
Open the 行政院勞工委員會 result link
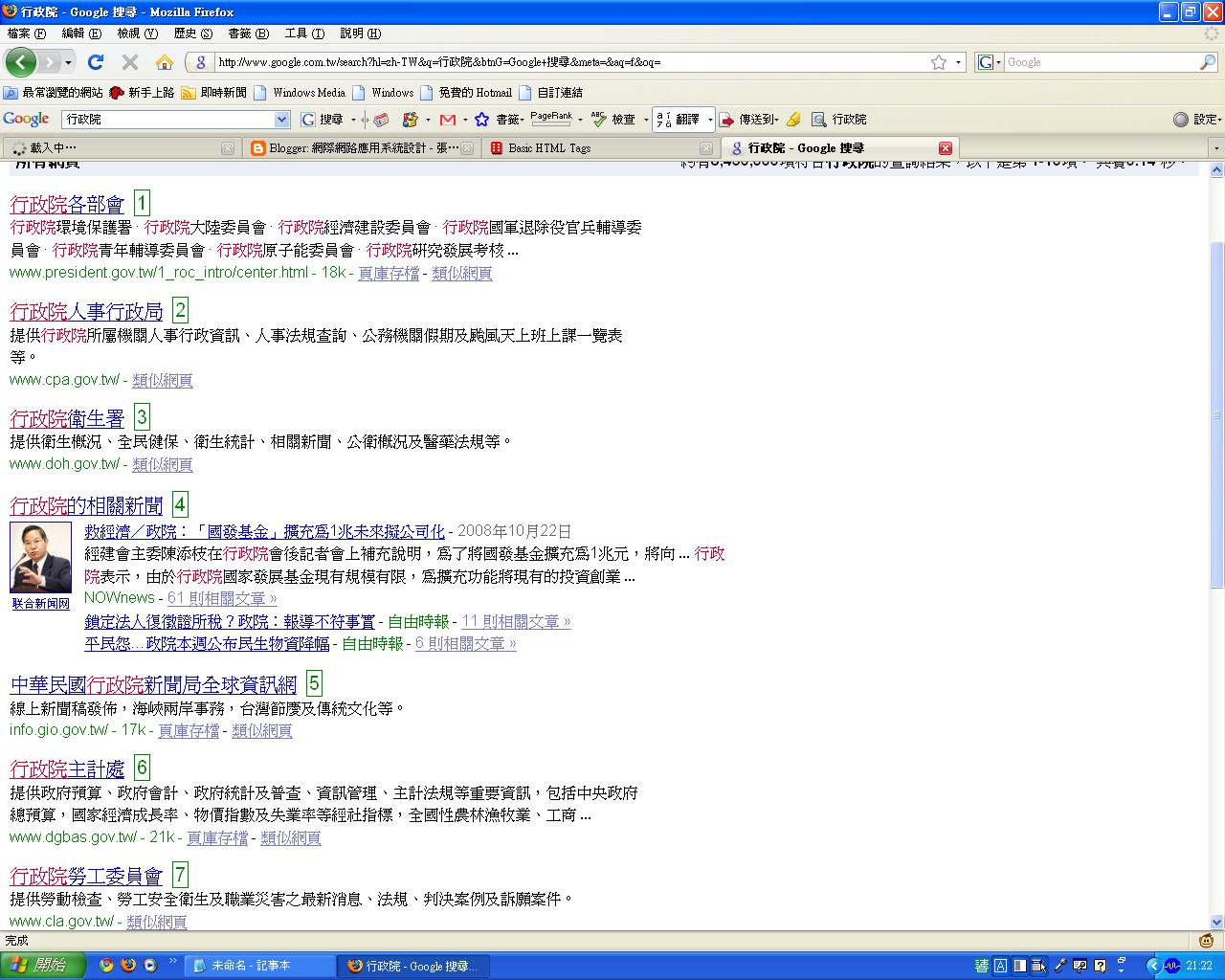point(86,877)
